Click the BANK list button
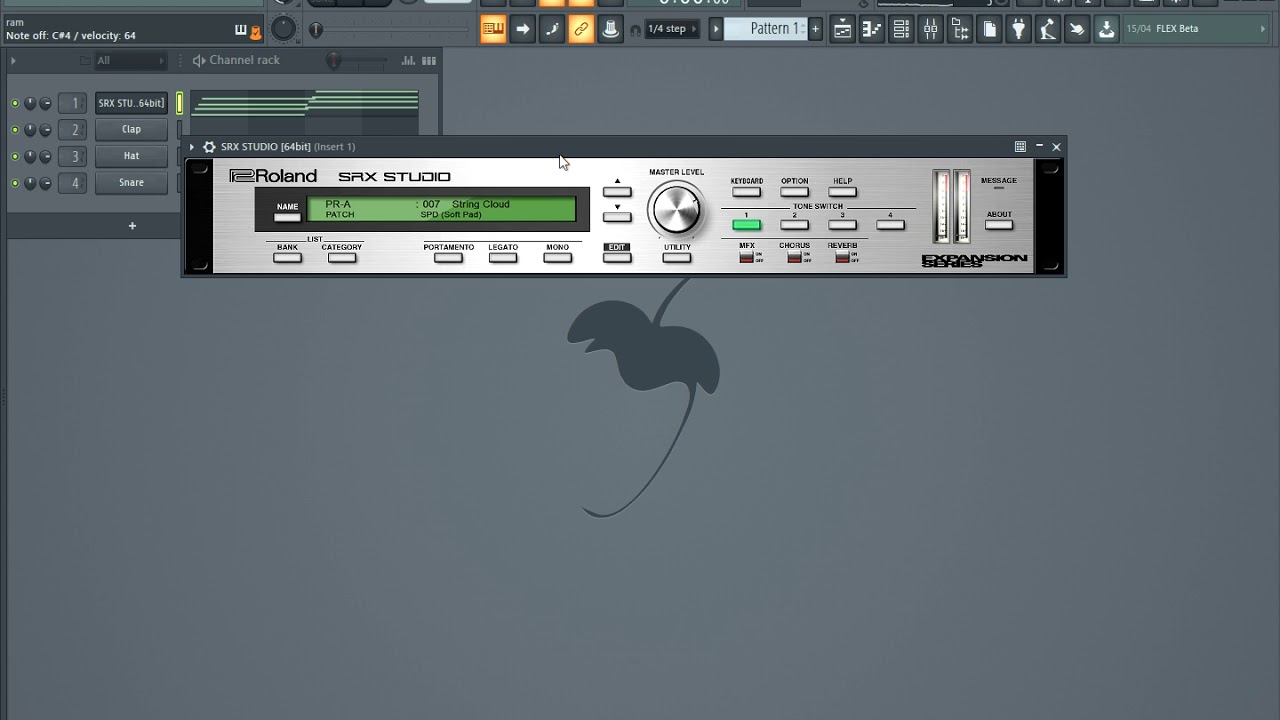 pos(287,257)
